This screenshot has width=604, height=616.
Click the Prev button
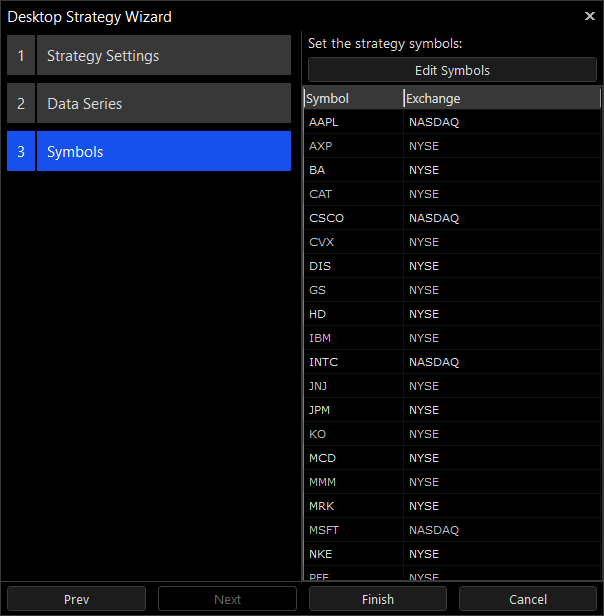(x=77, y=599)
